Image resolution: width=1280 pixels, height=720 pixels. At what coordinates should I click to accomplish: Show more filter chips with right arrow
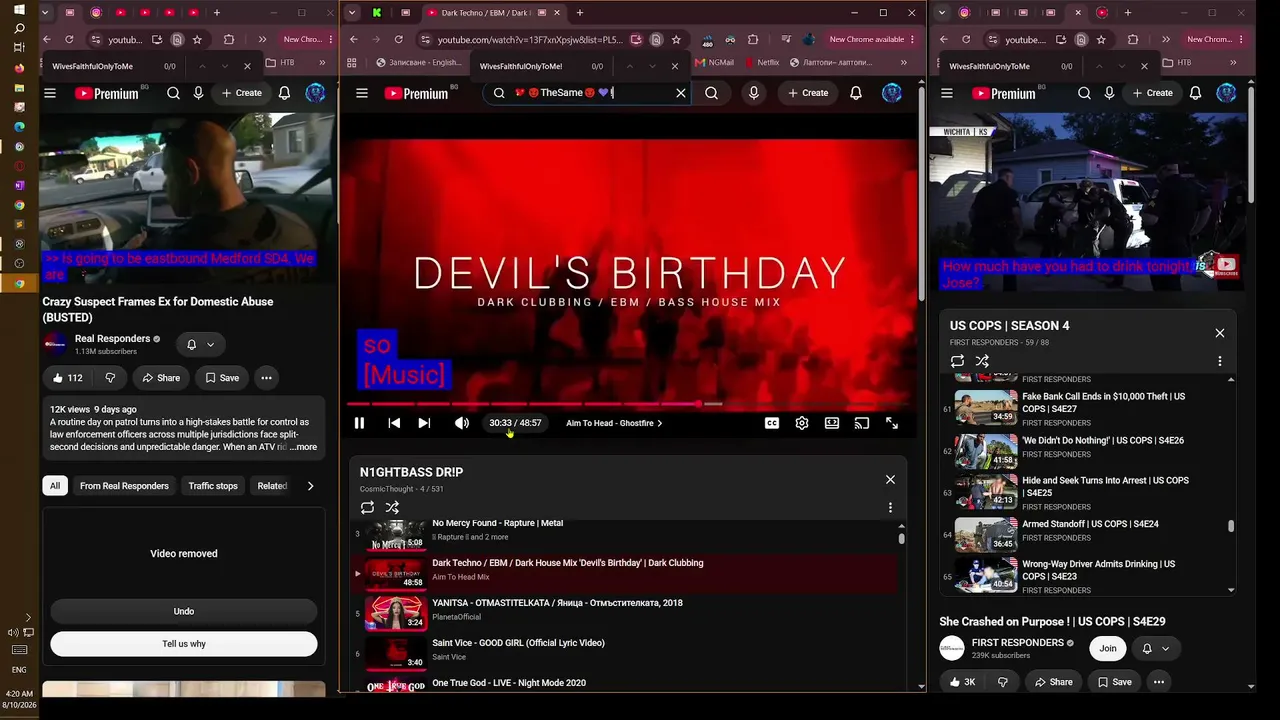point(310,486)
